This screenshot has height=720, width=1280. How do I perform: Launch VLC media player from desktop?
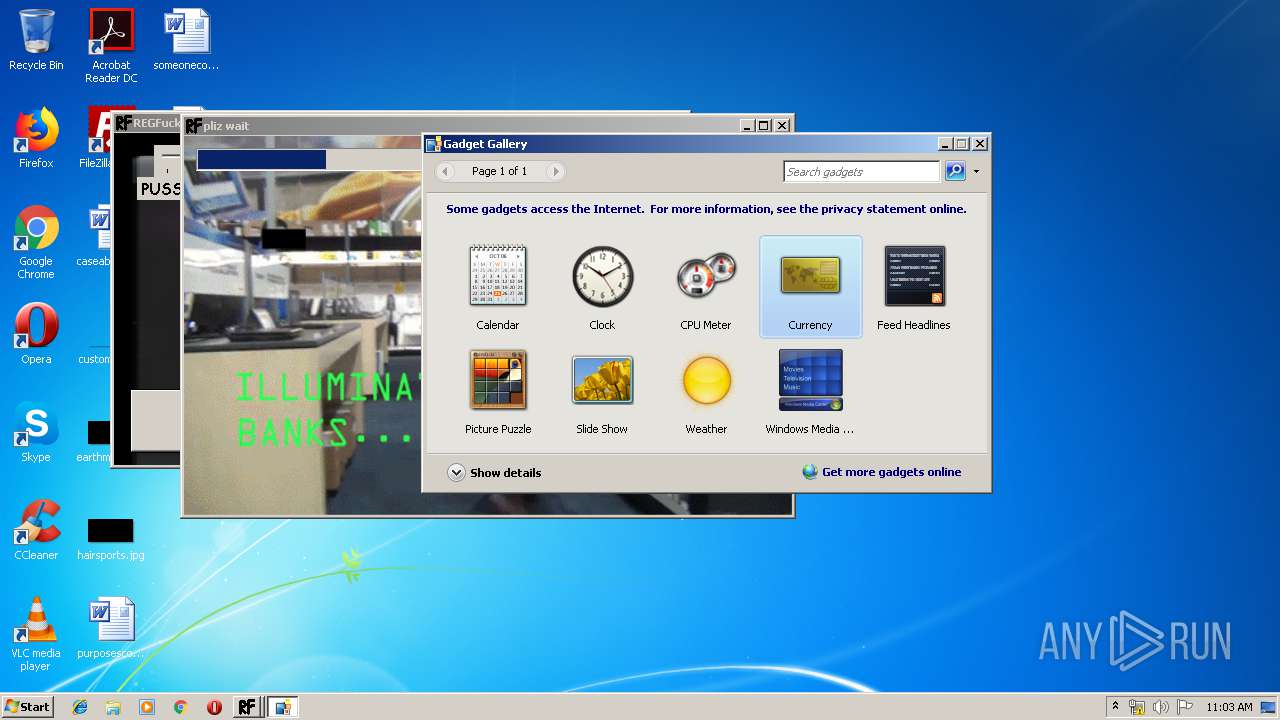click(x=36, y=634)
